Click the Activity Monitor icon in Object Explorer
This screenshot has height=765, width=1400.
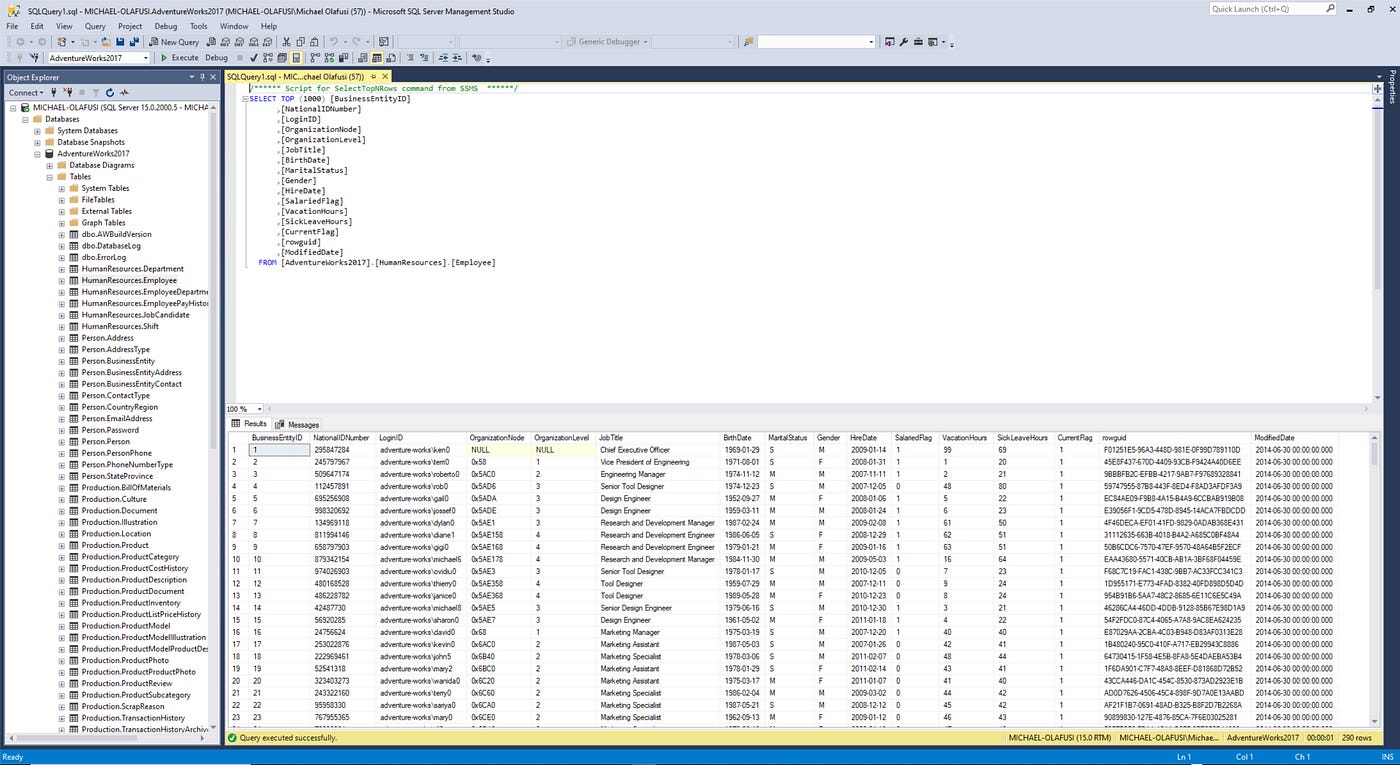(x=124, y=93)
